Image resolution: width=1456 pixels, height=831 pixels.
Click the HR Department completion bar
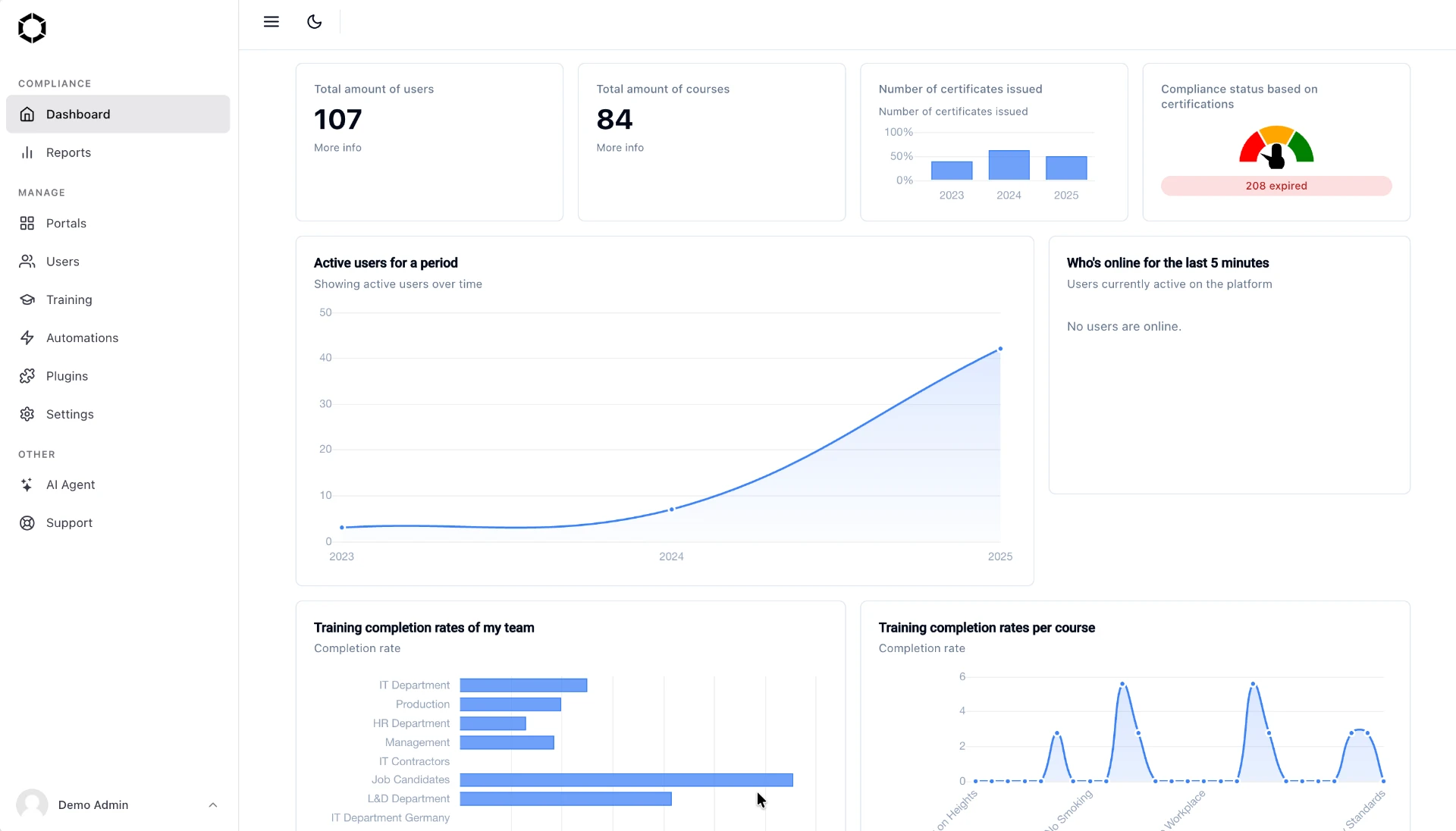click(x=493, y=723)
